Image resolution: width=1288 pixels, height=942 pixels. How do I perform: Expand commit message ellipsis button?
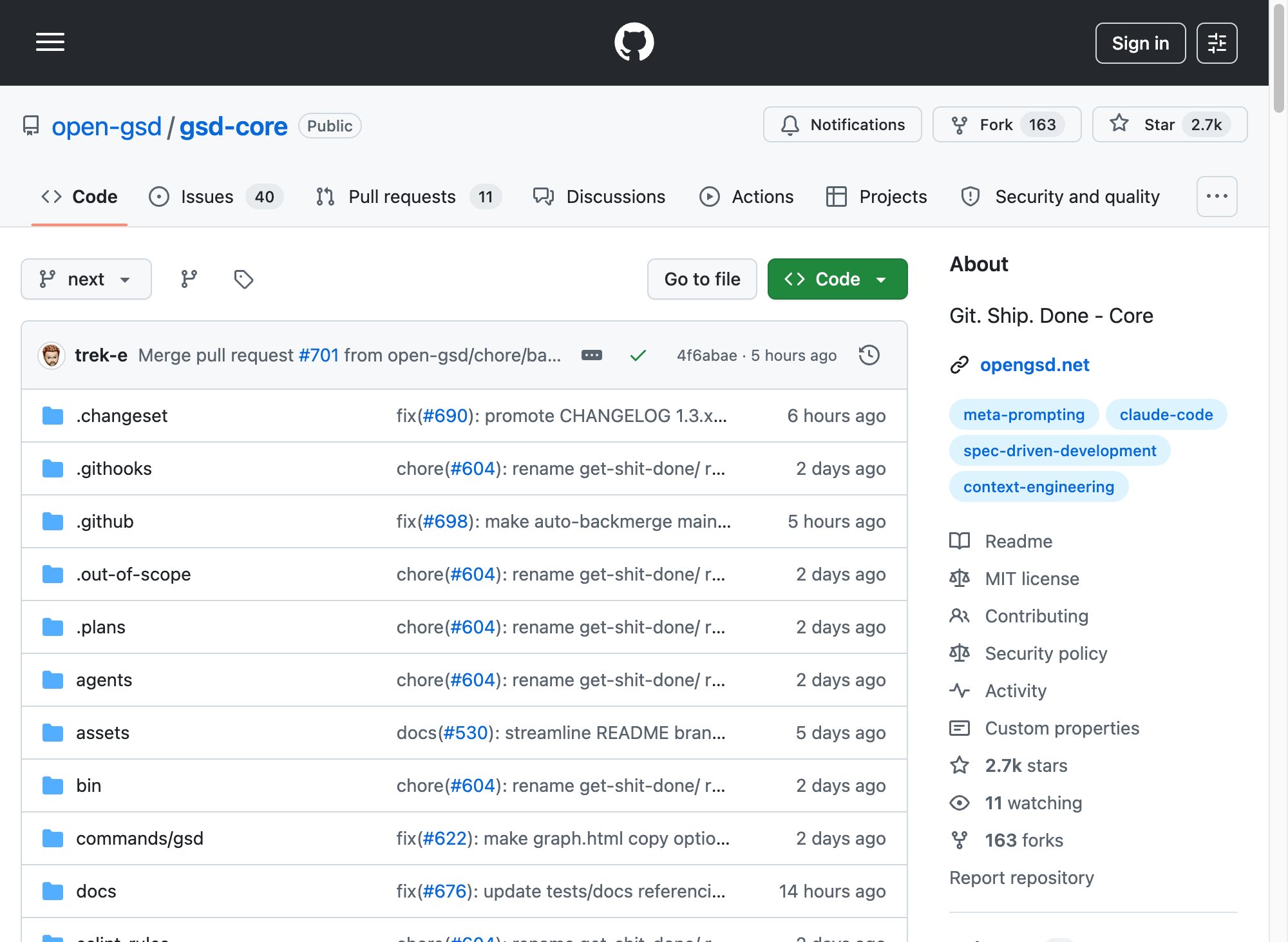[591, 355]
